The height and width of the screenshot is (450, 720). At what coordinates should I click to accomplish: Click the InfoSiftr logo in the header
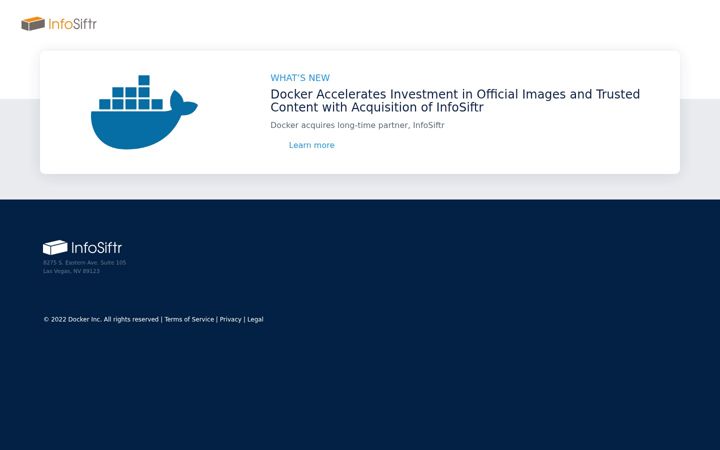coord(59,24)
